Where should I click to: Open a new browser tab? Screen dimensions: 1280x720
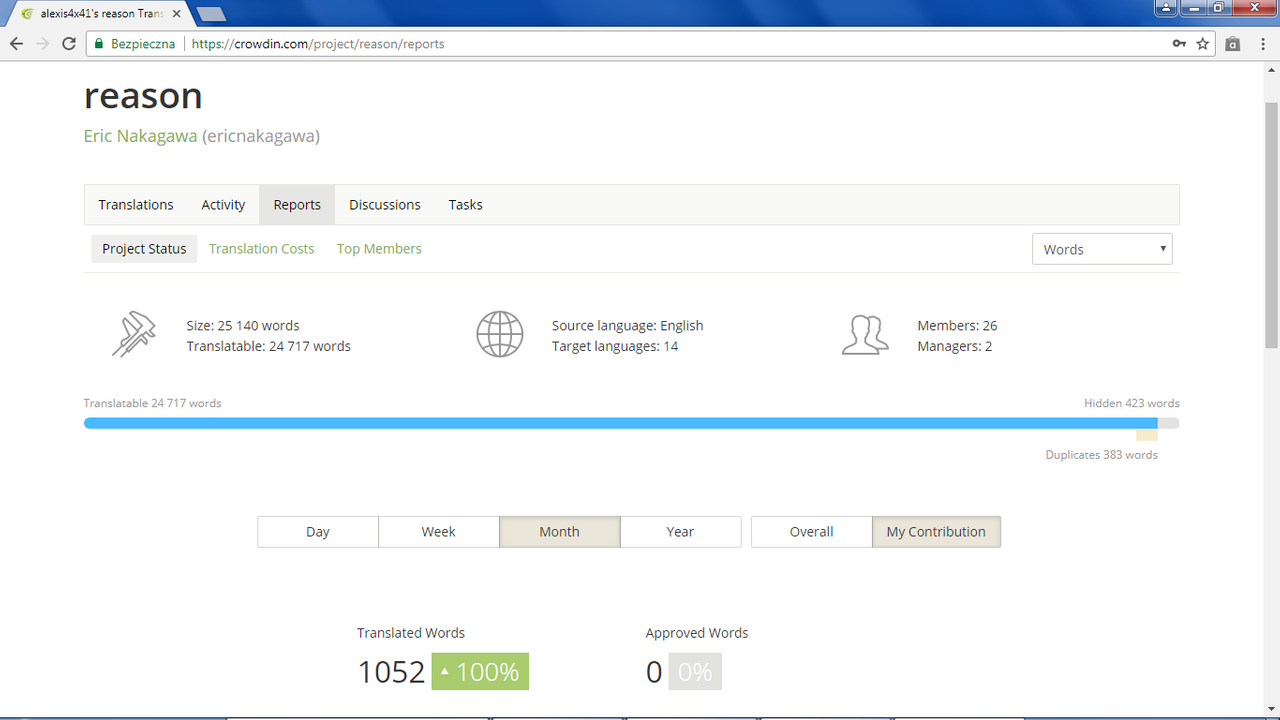pos(211,14)
